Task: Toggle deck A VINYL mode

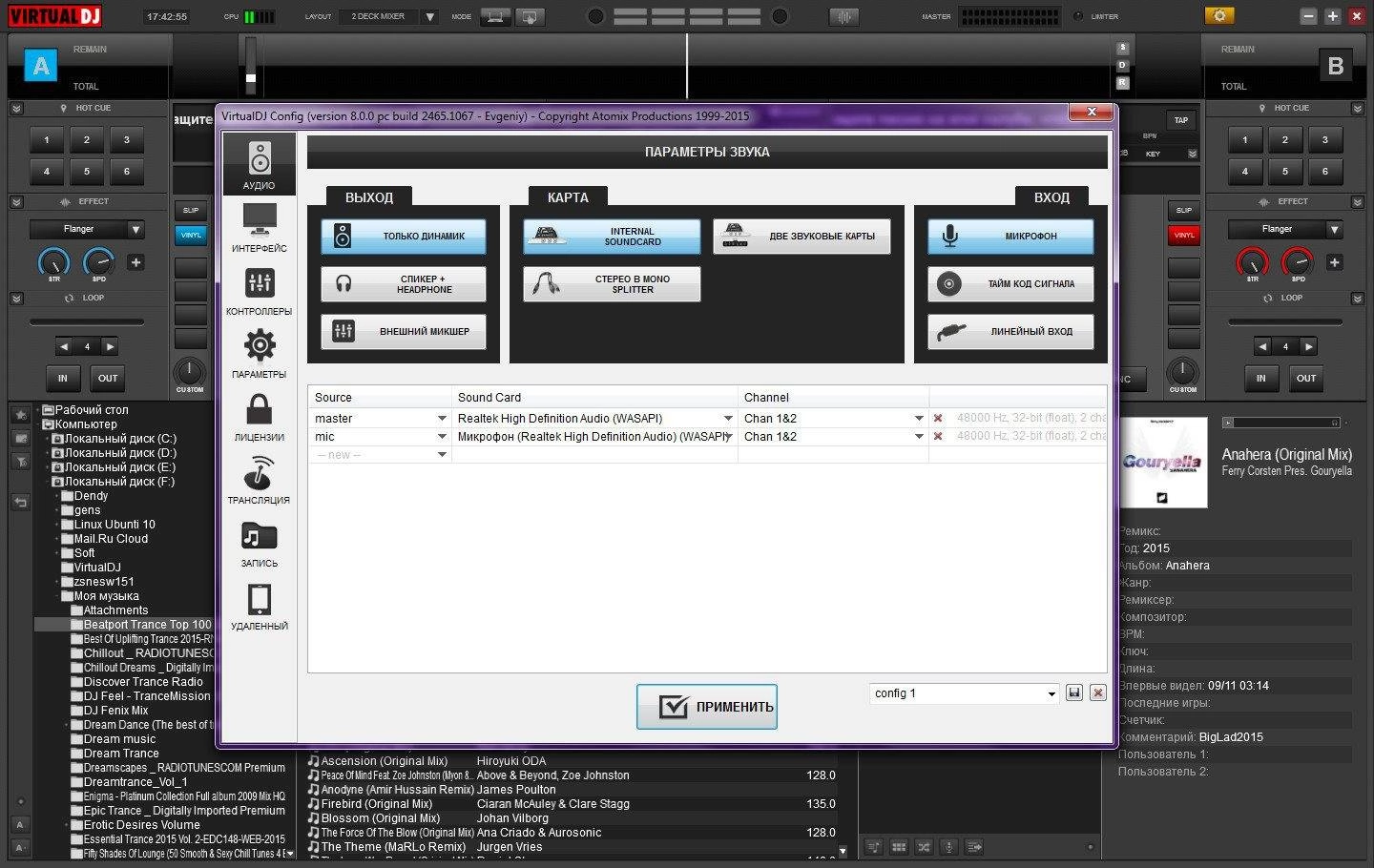Action: coord(191,236)
